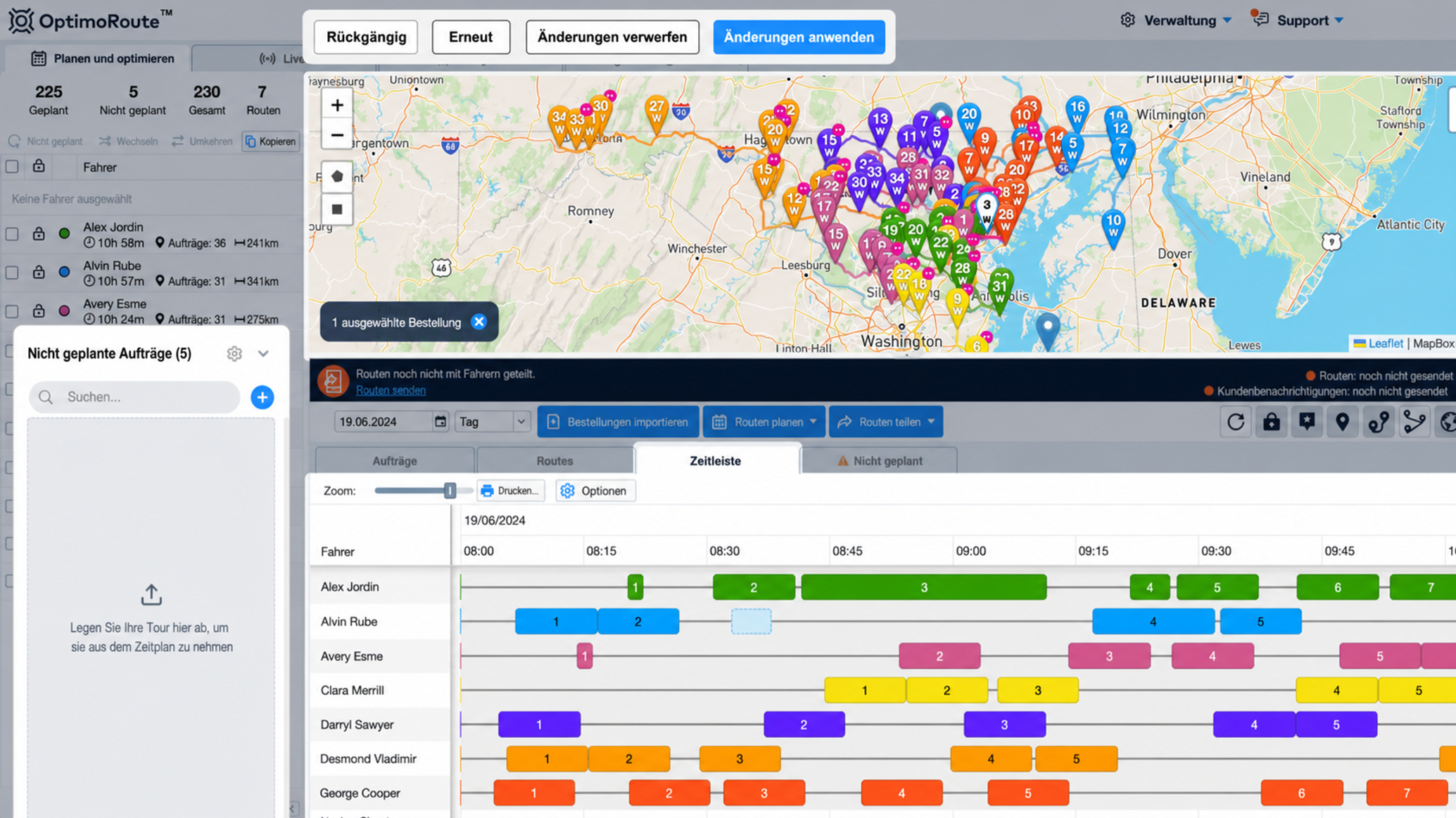Collapse the left panel with arrow handle
The image size is (1456, 818).
pos(293,808)
